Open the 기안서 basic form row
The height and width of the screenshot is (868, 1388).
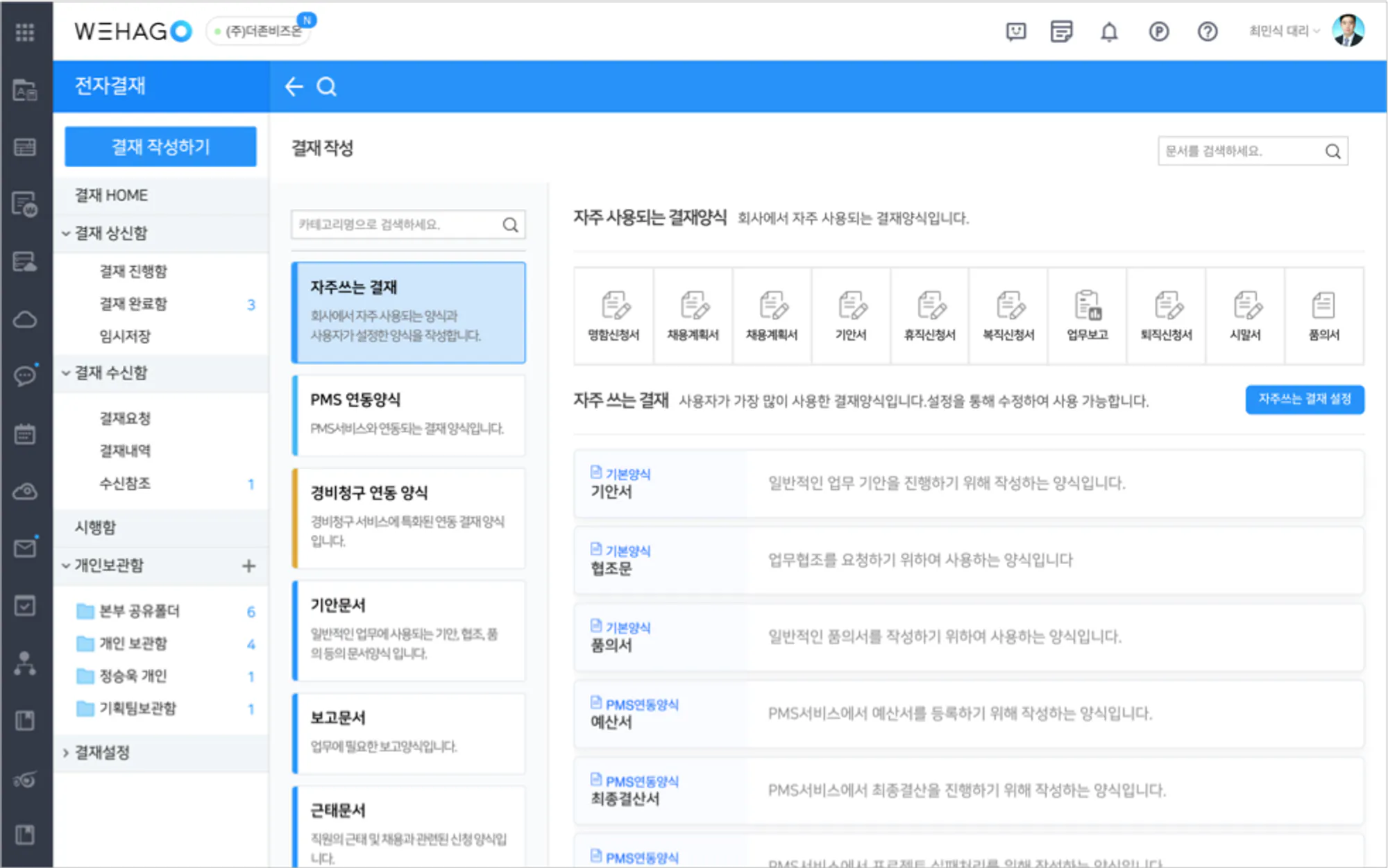[x=969, y=484]
